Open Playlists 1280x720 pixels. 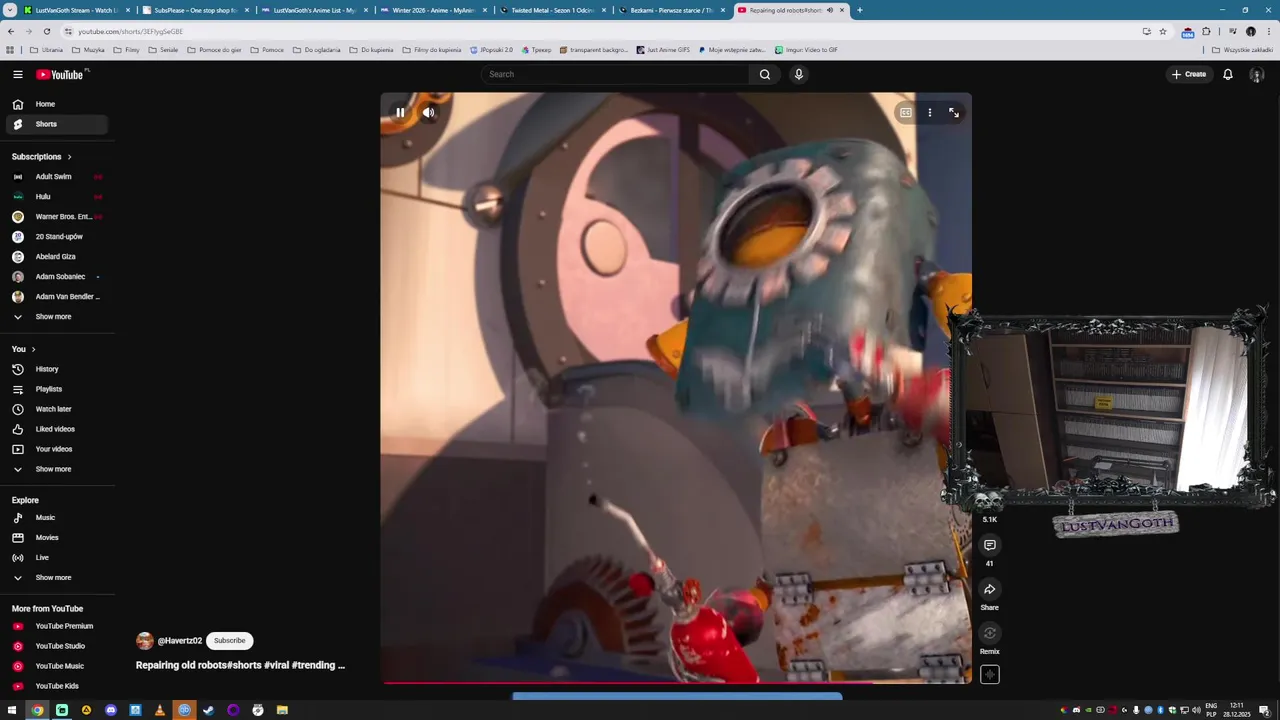(57, 389)
